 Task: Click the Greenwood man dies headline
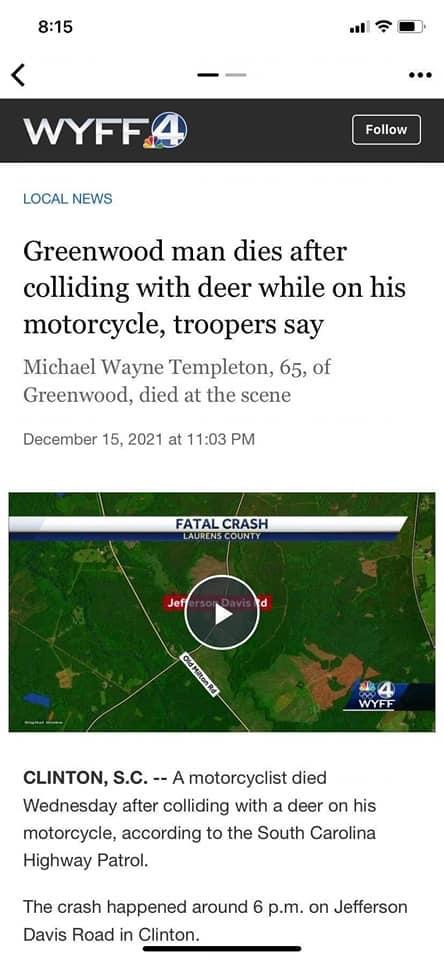point(214,288)
